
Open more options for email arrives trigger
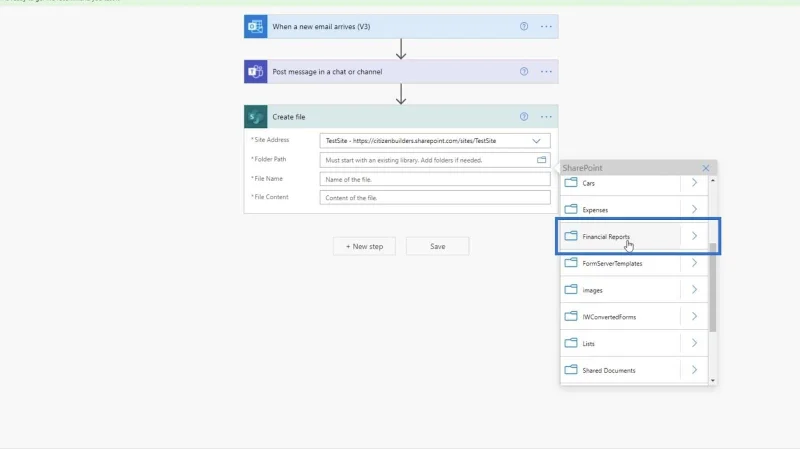[546, 27]
